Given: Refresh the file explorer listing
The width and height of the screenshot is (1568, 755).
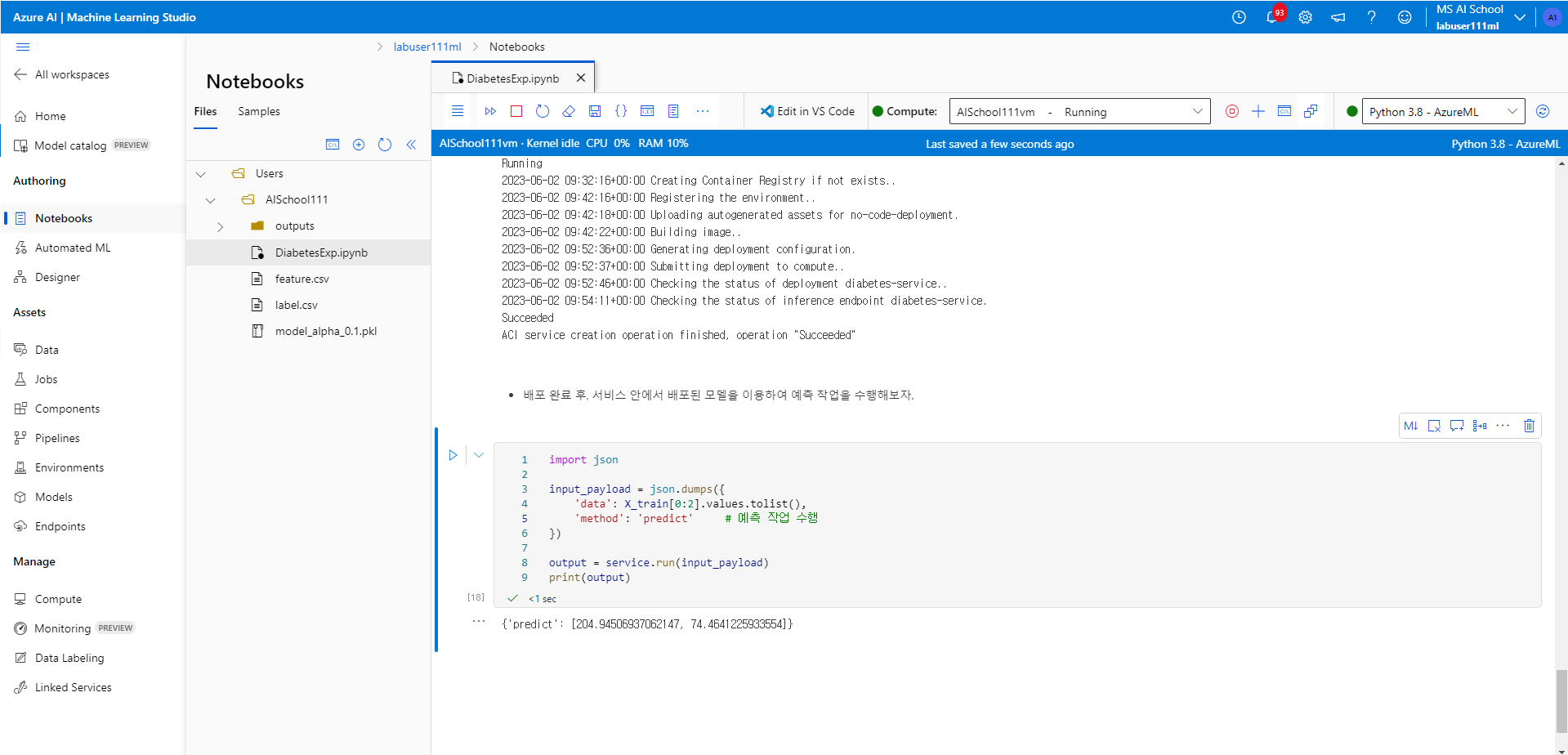Looking at the screenshot, I should click(385, 145).
